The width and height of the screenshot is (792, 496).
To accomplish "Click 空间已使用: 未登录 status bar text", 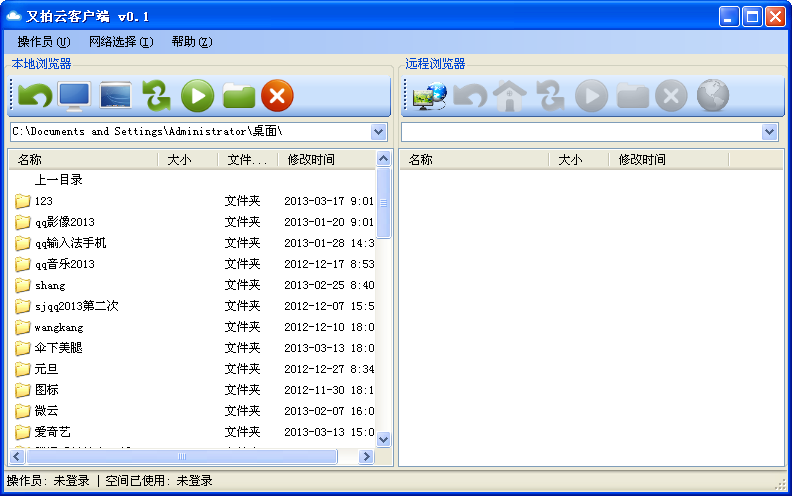I will pyautogui.click(x=159, y=481).
